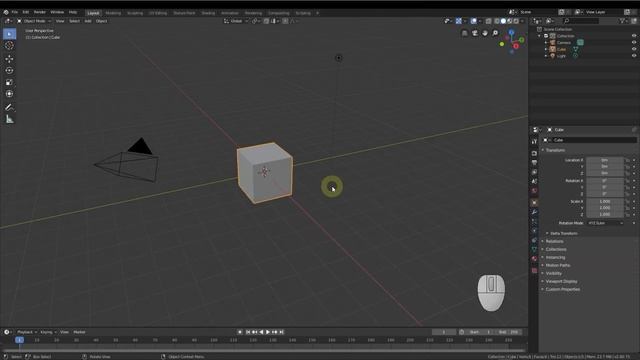
Task: Click the pan view hand icon
Action: tap(485, 33)
